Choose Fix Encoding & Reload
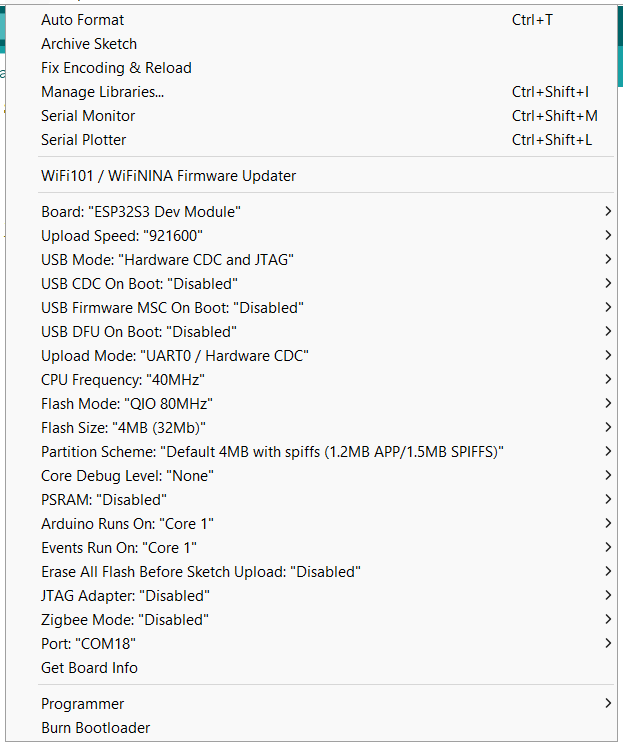623x748 pixels. tap(116, 68)
